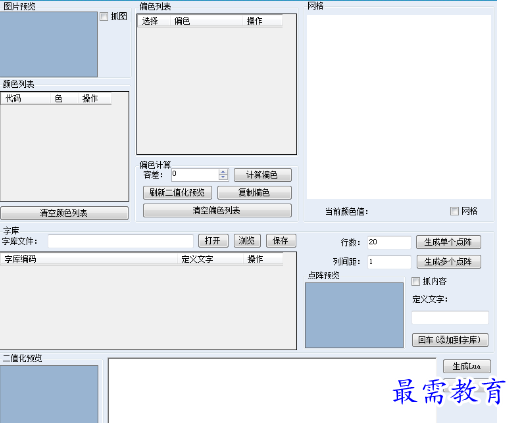514x423 pixels.
Task: Click the 计算偏色 button
Action: tap(263, 175)
